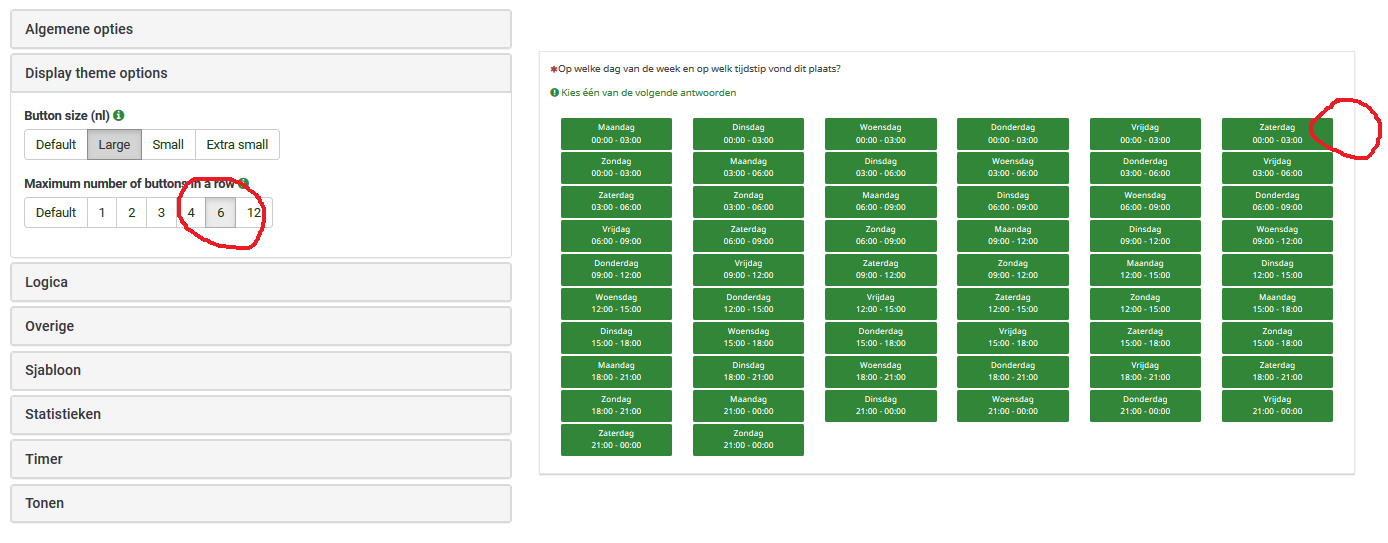The image size is (1388, 543).
Task: Select Zaterdag 18:00 - 21:00 answer
Action: pyautogui.click(x=1277, y=372)
